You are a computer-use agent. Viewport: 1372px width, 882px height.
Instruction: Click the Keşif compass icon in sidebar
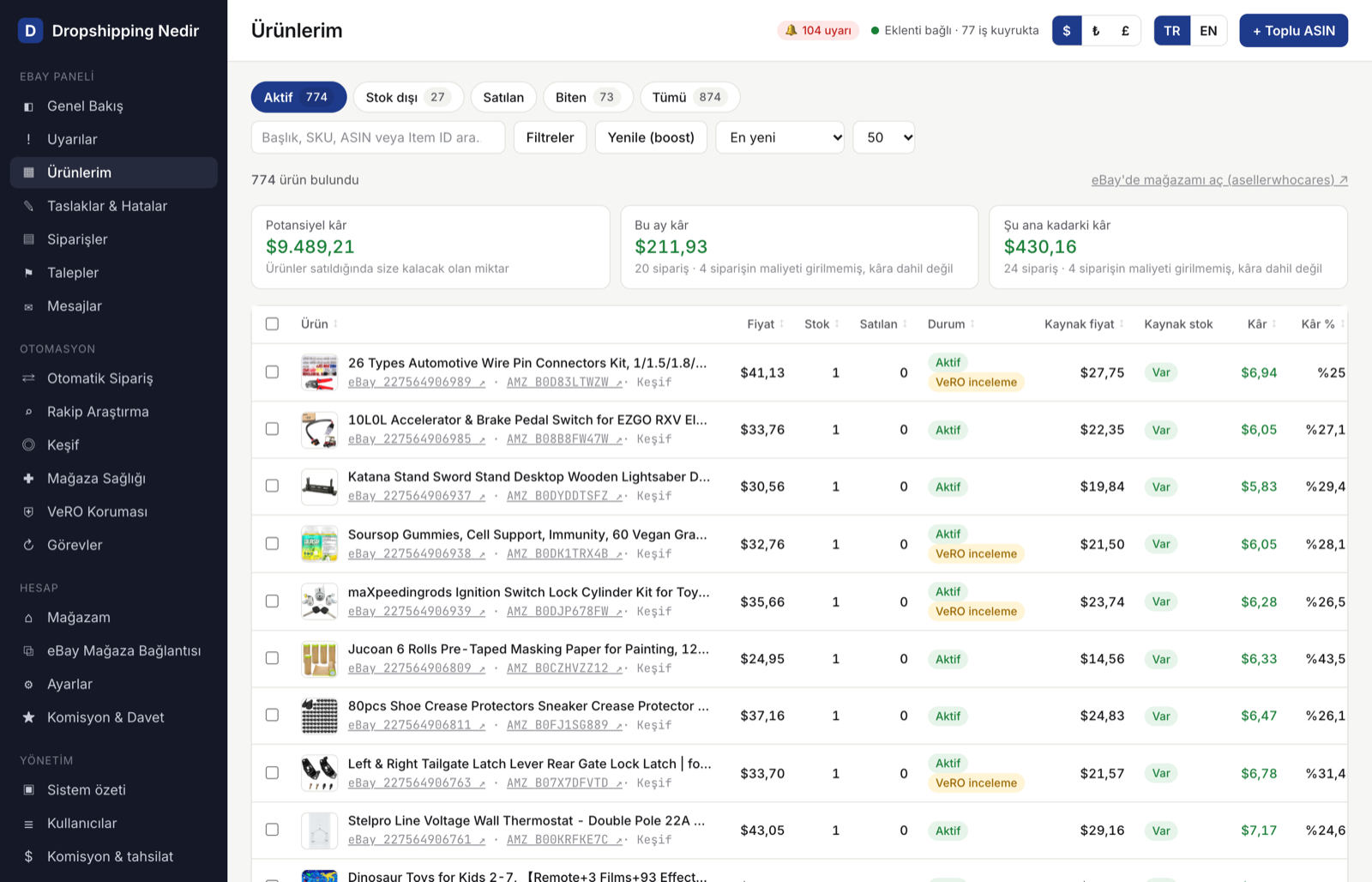coord(28,445)
